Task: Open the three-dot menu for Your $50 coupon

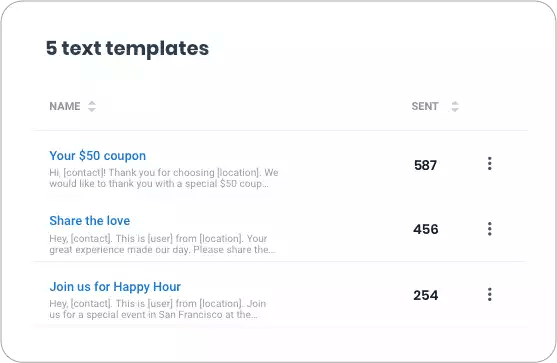Action: [490, 164]
